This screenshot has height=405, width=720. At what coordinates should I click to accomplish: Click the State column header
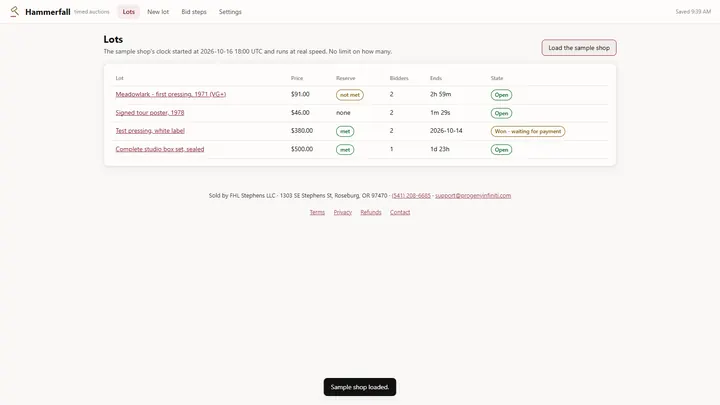pos(497,78)
